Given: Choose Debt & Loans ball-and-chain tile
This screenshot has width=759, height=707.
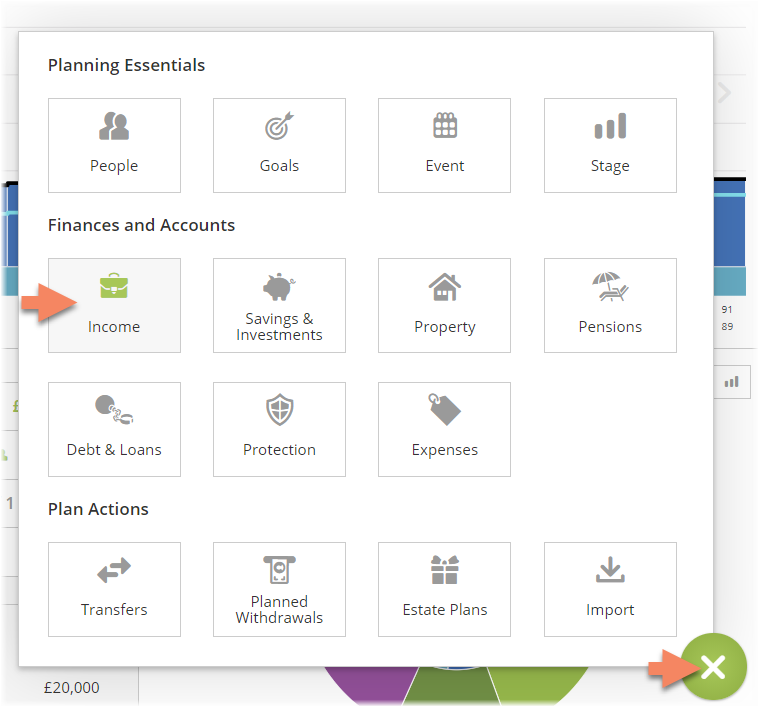Looking at the screenshot, I should (114, 429).
